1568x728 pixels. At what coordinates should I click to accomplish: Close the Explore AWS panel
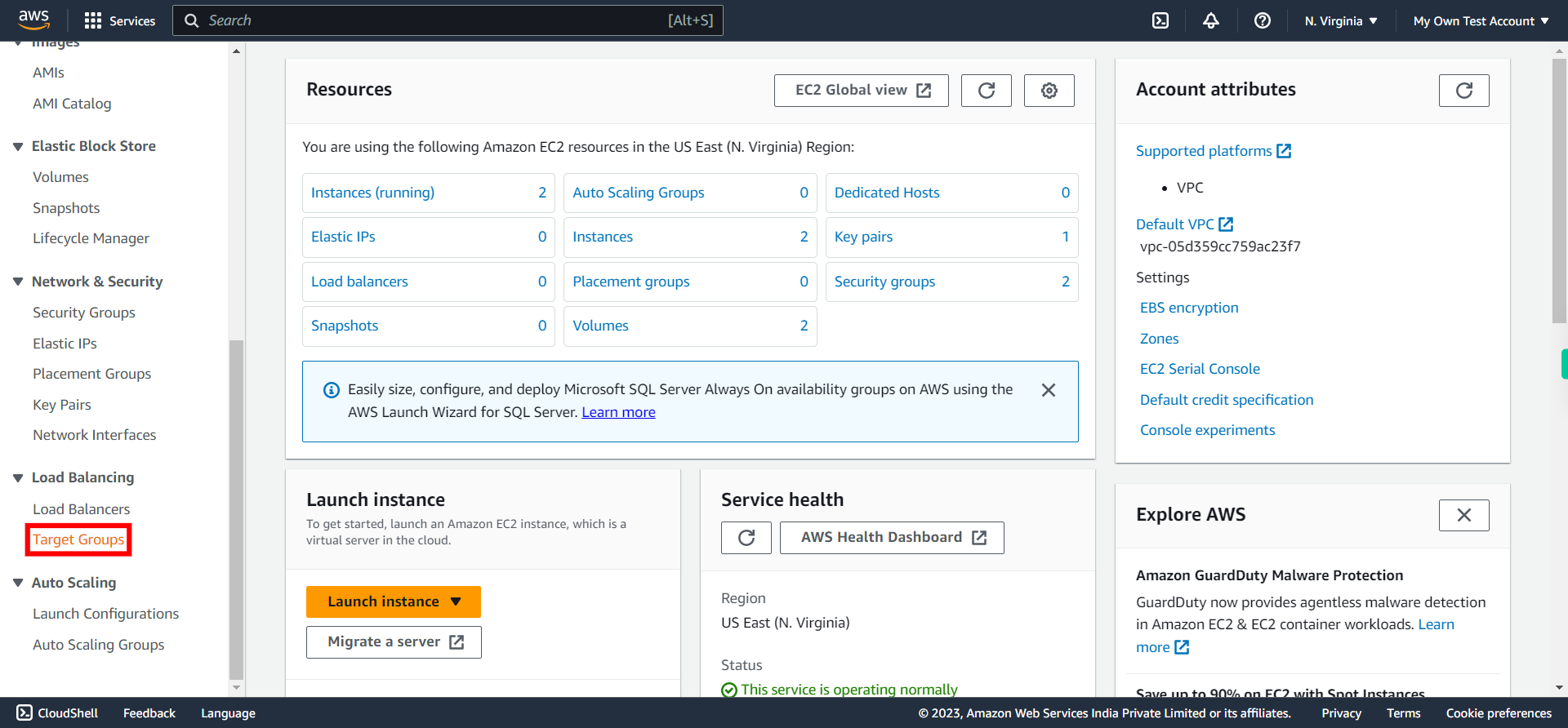tap(1464, 515)
